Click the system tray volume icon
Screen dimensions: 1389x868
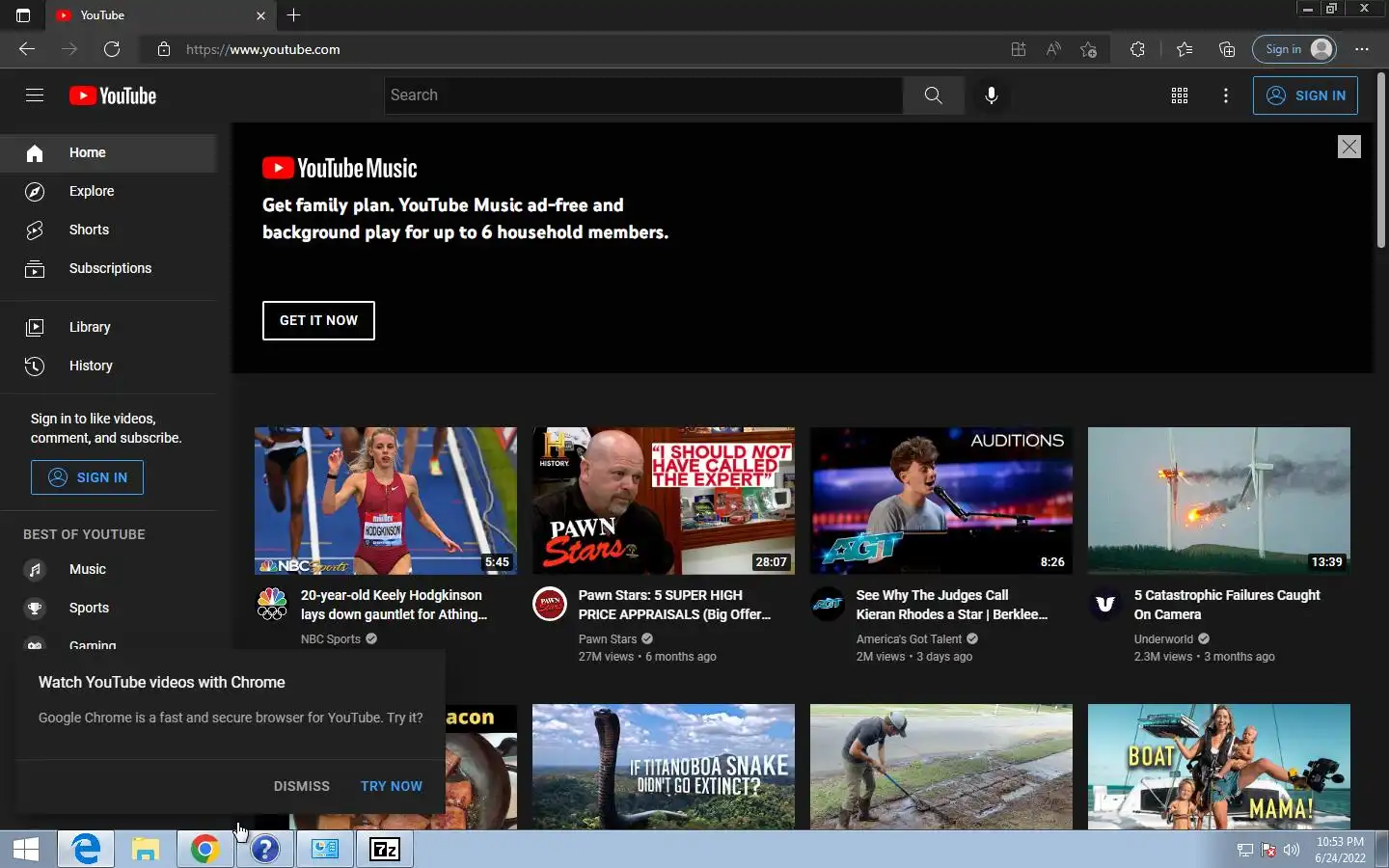tap(1292, 850)
